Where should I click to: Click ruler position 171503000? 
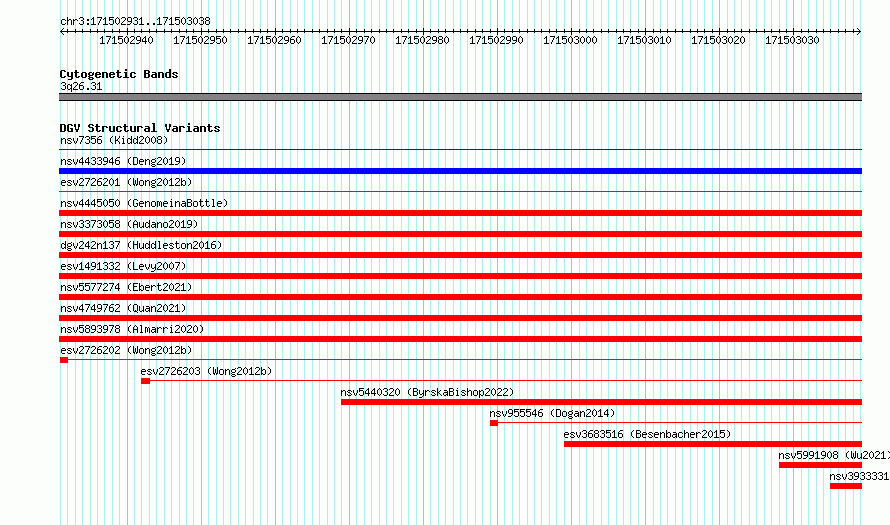click(570, 40)
